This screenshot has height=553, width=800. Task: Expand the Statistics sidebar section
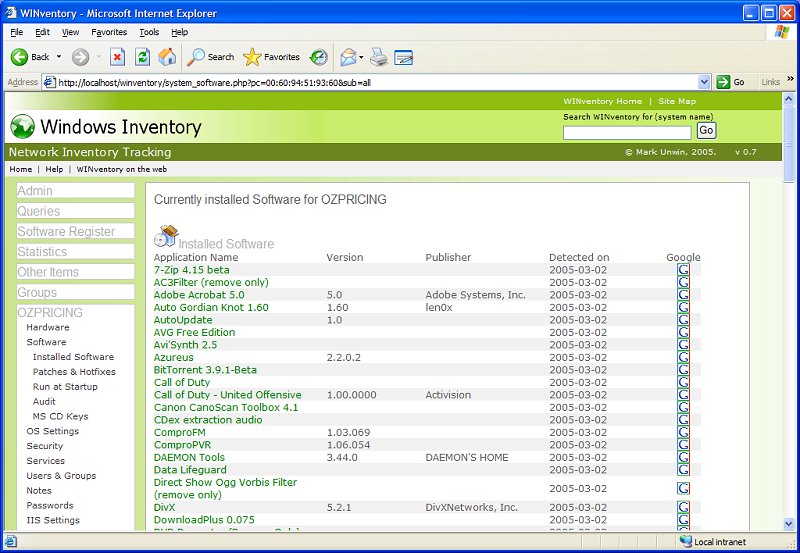42,252
